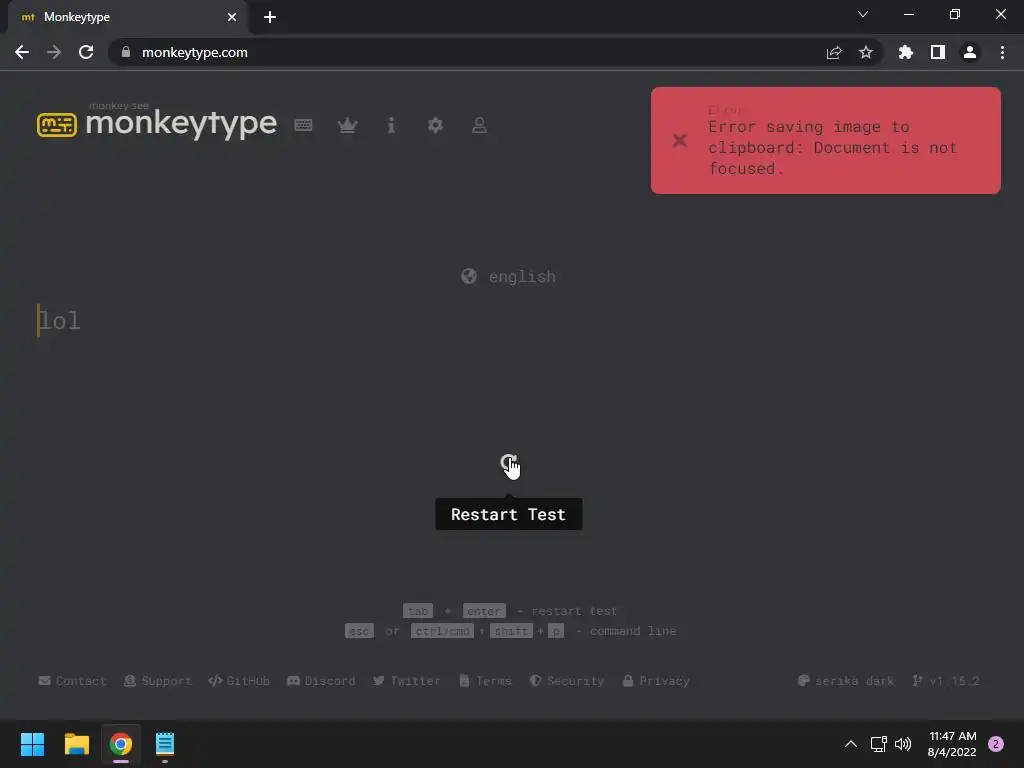This screenshot has width=1024, height=768.
Task: Click the tab key hint
Action: pyautogui.click(x=418, y=611)
